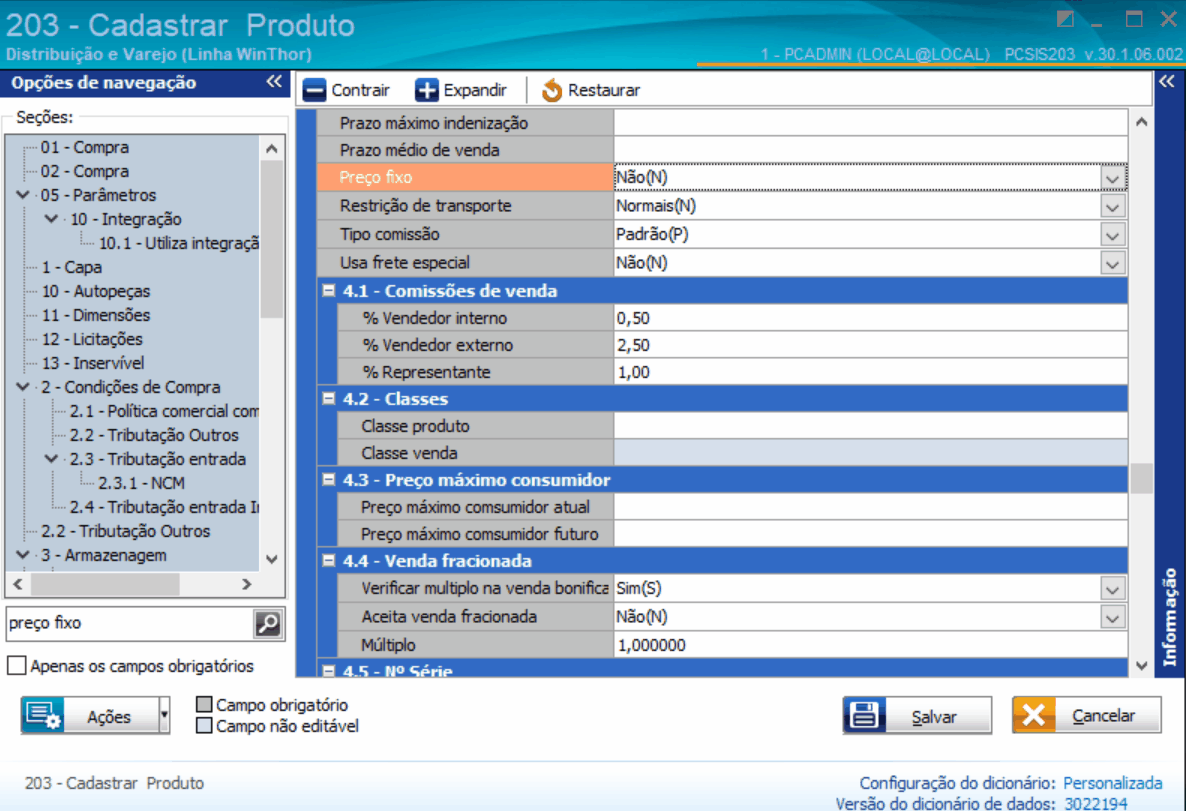Open the Verificar multiplo na venda dropdown
1186x811 pixels.
coord(1112,589)
